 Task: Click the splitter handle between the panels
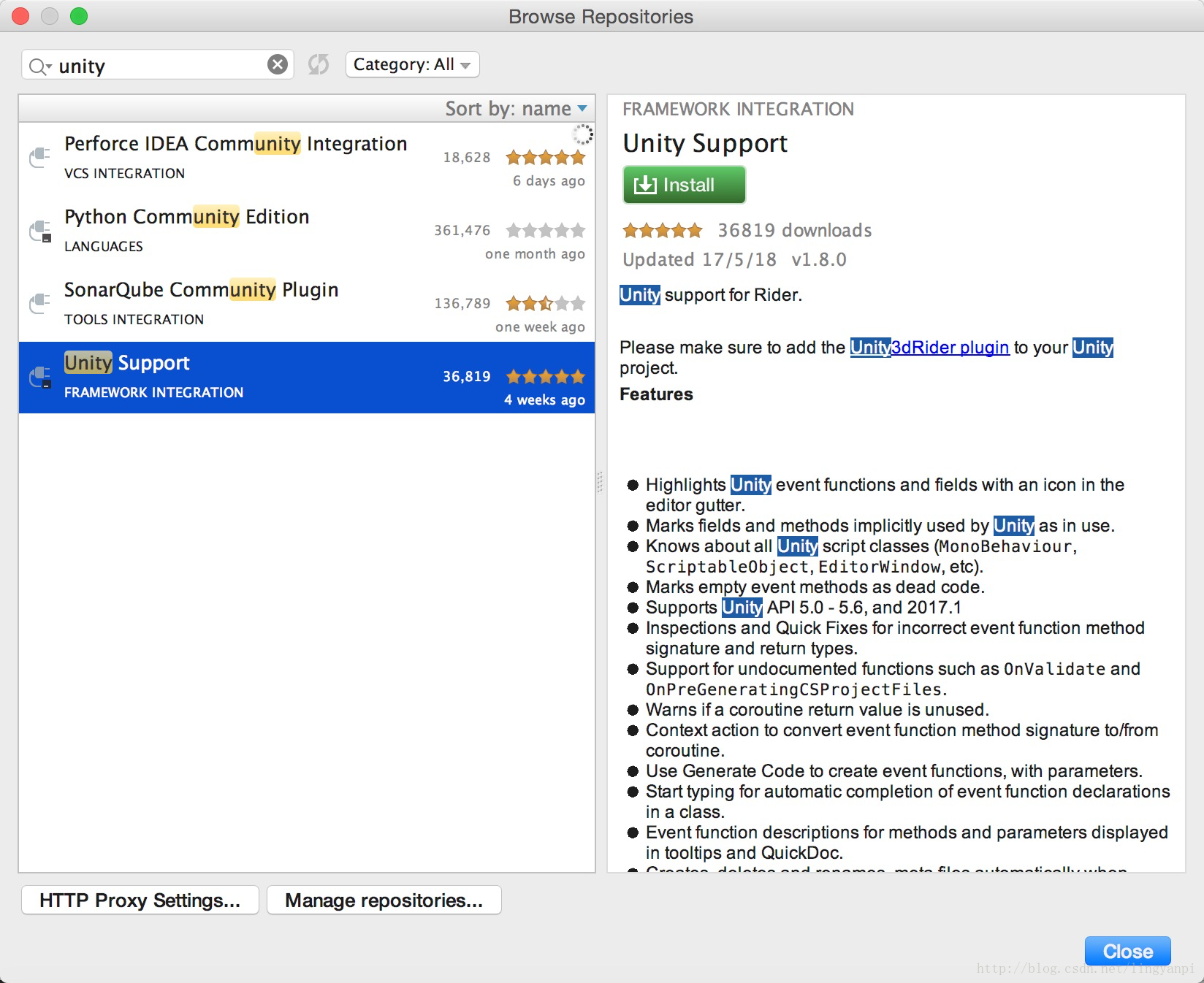pyautogui.click(x=600, y=482)
